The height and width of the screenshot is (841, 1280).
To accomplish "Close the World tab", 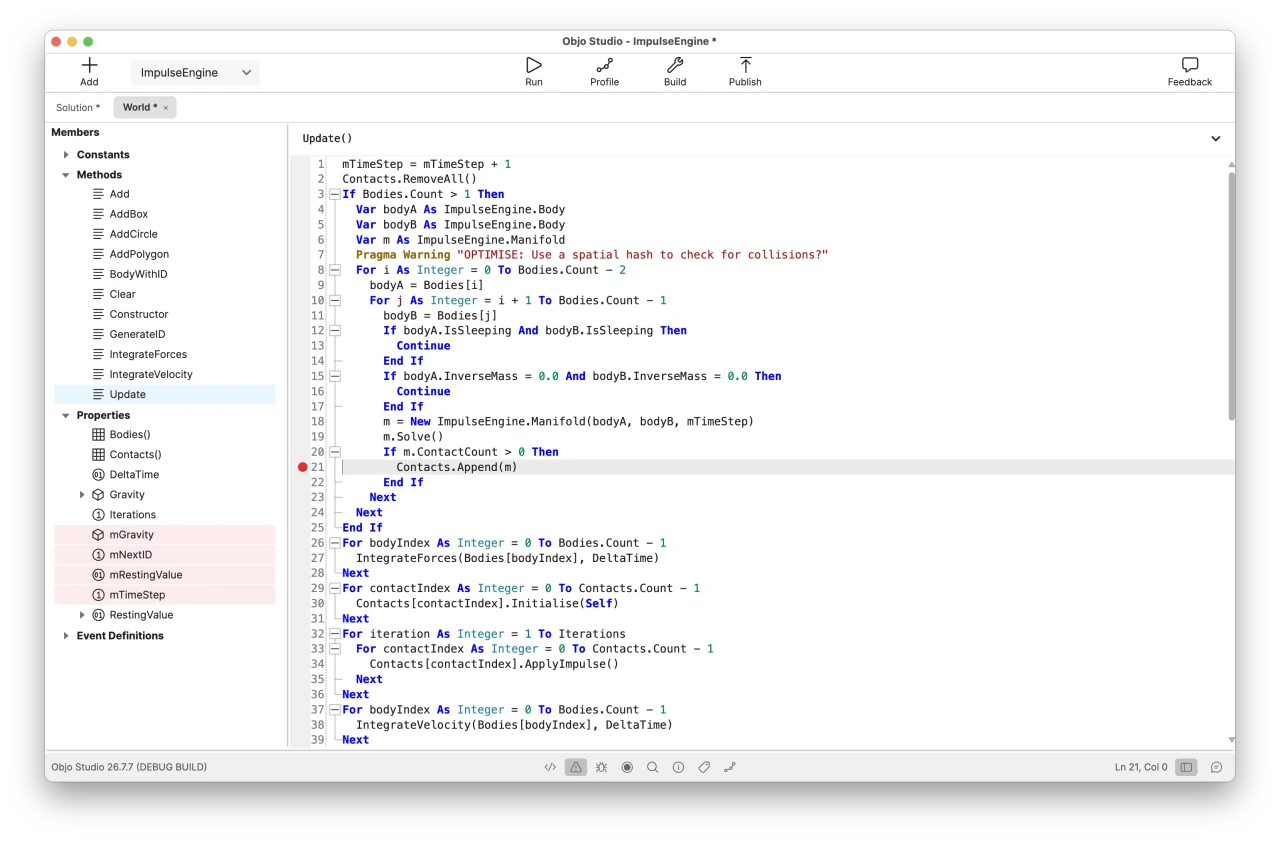I will tap(166, 108).
